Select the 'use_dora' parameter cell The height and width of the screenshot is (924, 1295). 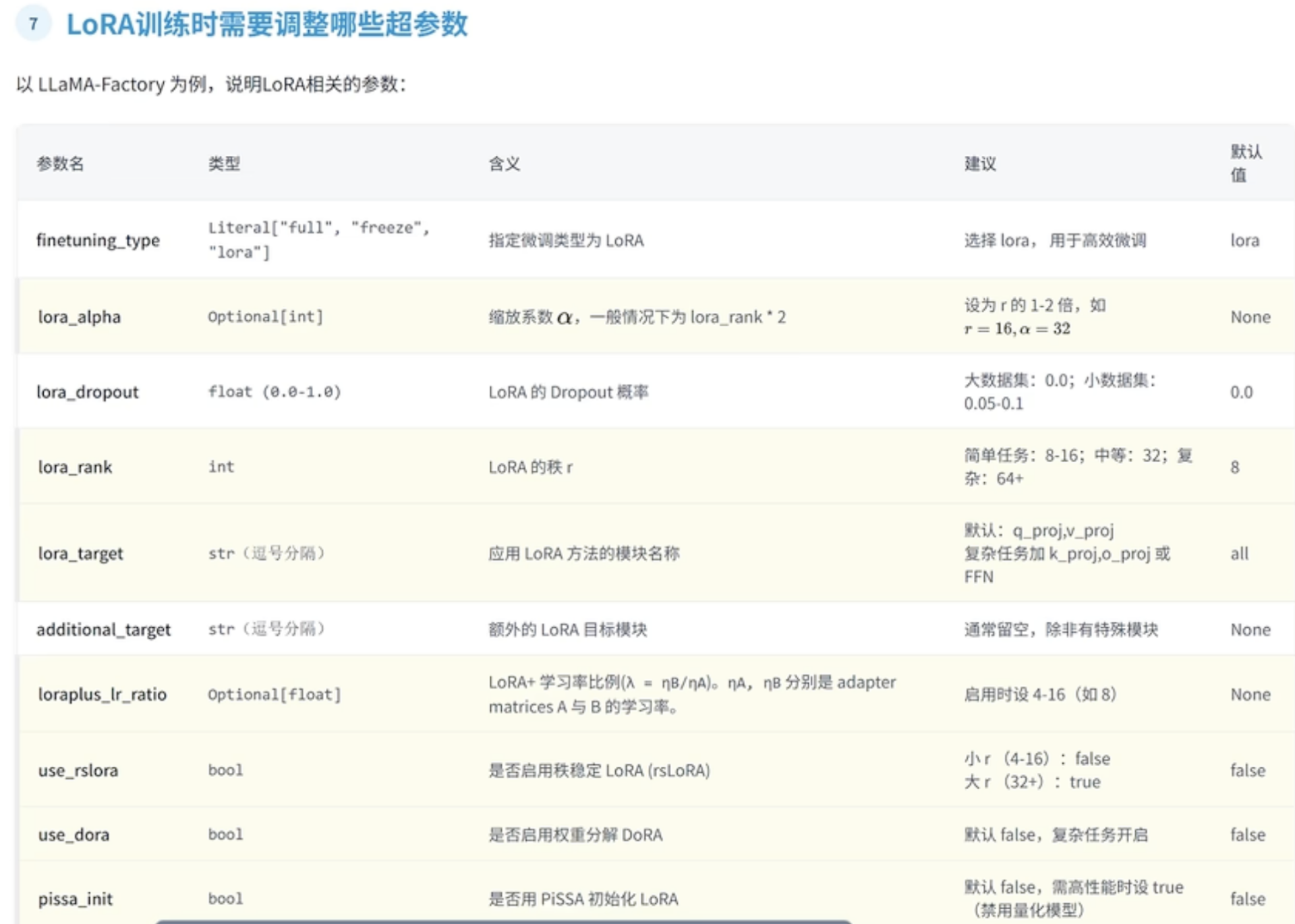[x=74, y=834]
